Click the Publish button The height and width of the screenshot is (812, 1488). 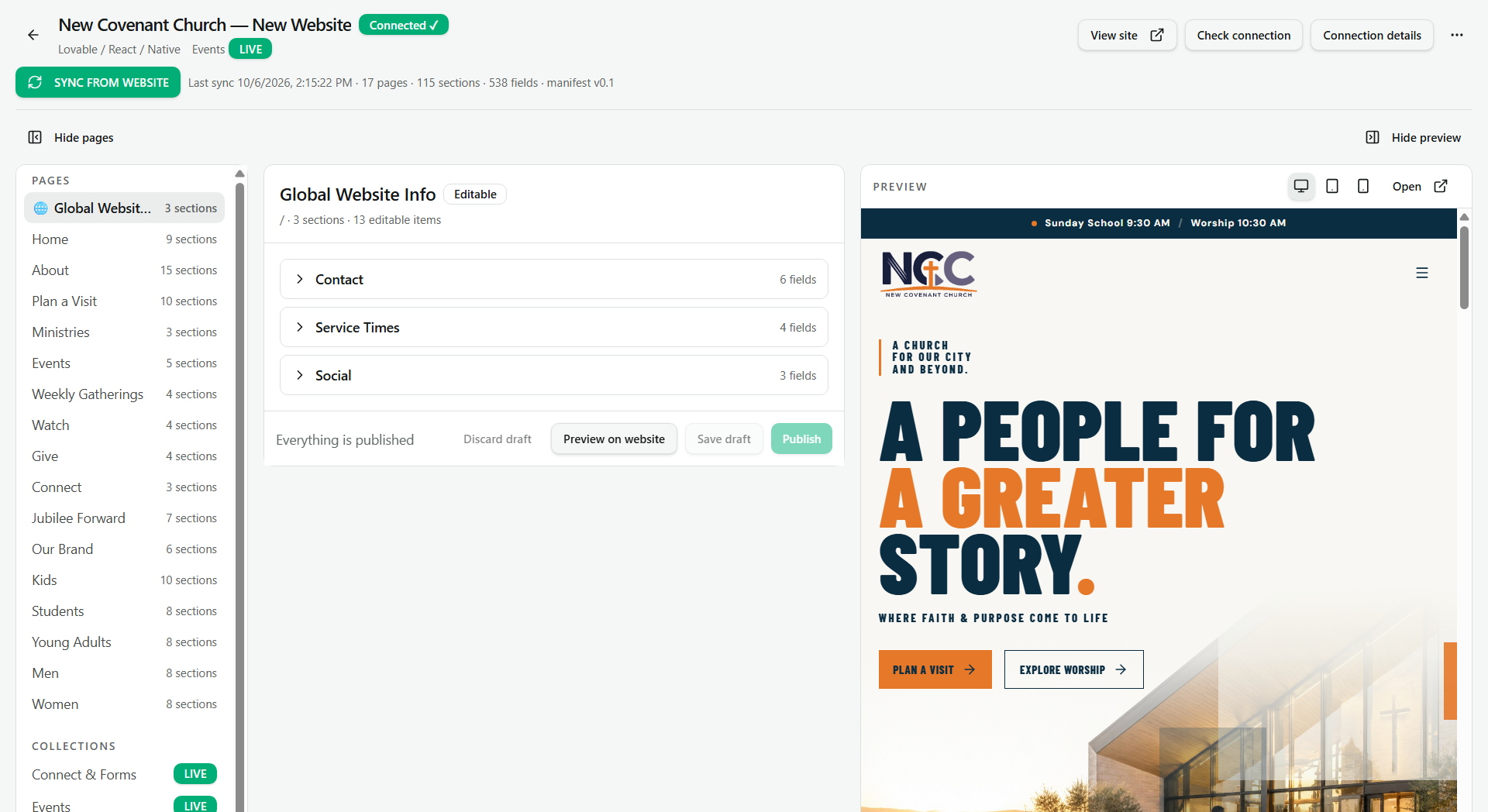[x=801, y=439]
